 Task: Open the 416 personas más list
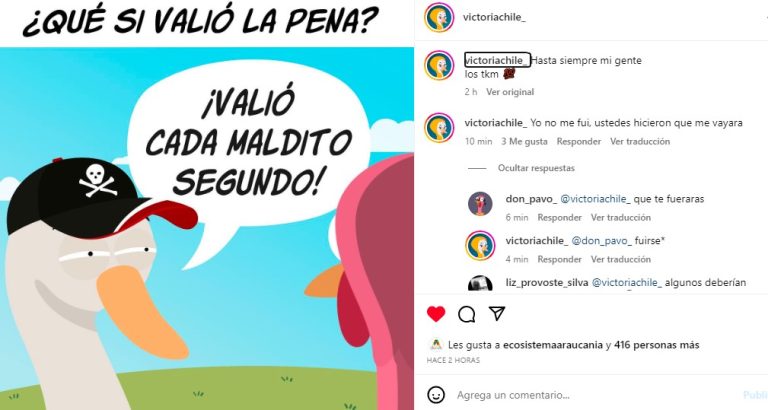(656, 345)
